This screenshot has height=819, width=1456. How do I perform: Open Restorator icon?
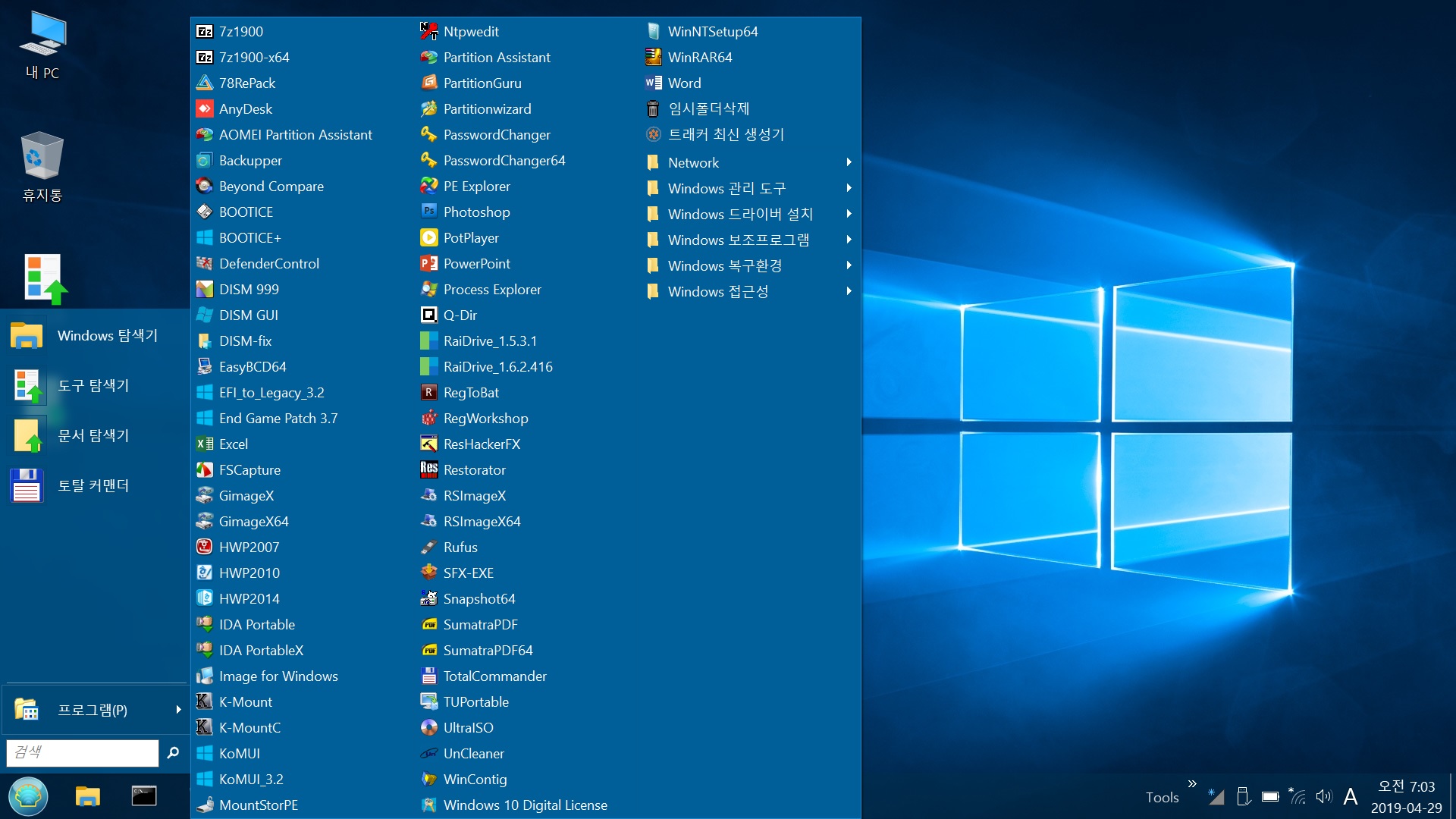(x=429, y=469)
